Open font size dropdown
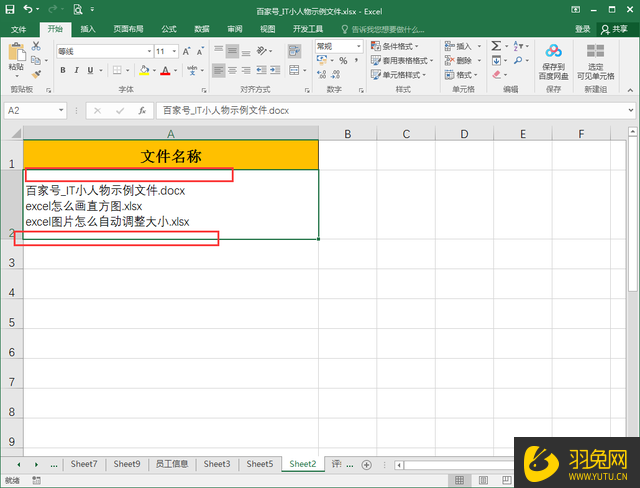Screen dimensions: 640x488 [174, 51]
